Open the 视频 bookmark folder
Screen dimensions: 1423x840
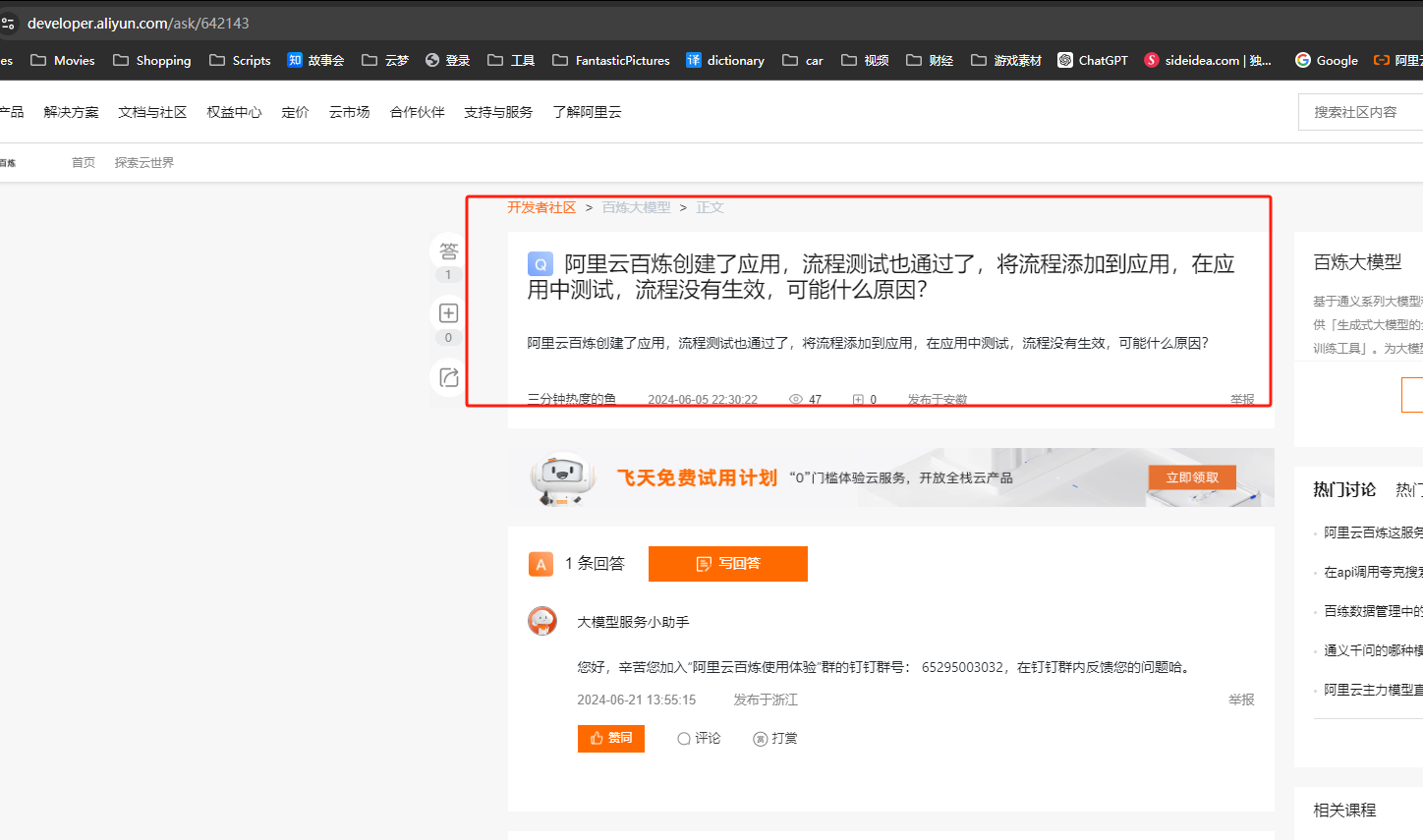pos(865,60)
